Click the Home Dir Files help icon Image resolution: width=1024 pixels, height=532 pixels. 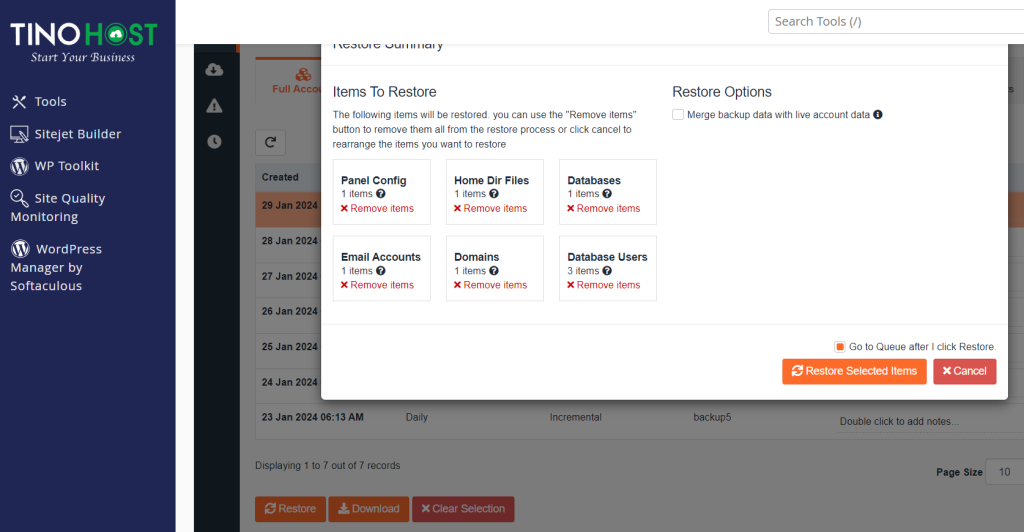click(x=494, y=194)
